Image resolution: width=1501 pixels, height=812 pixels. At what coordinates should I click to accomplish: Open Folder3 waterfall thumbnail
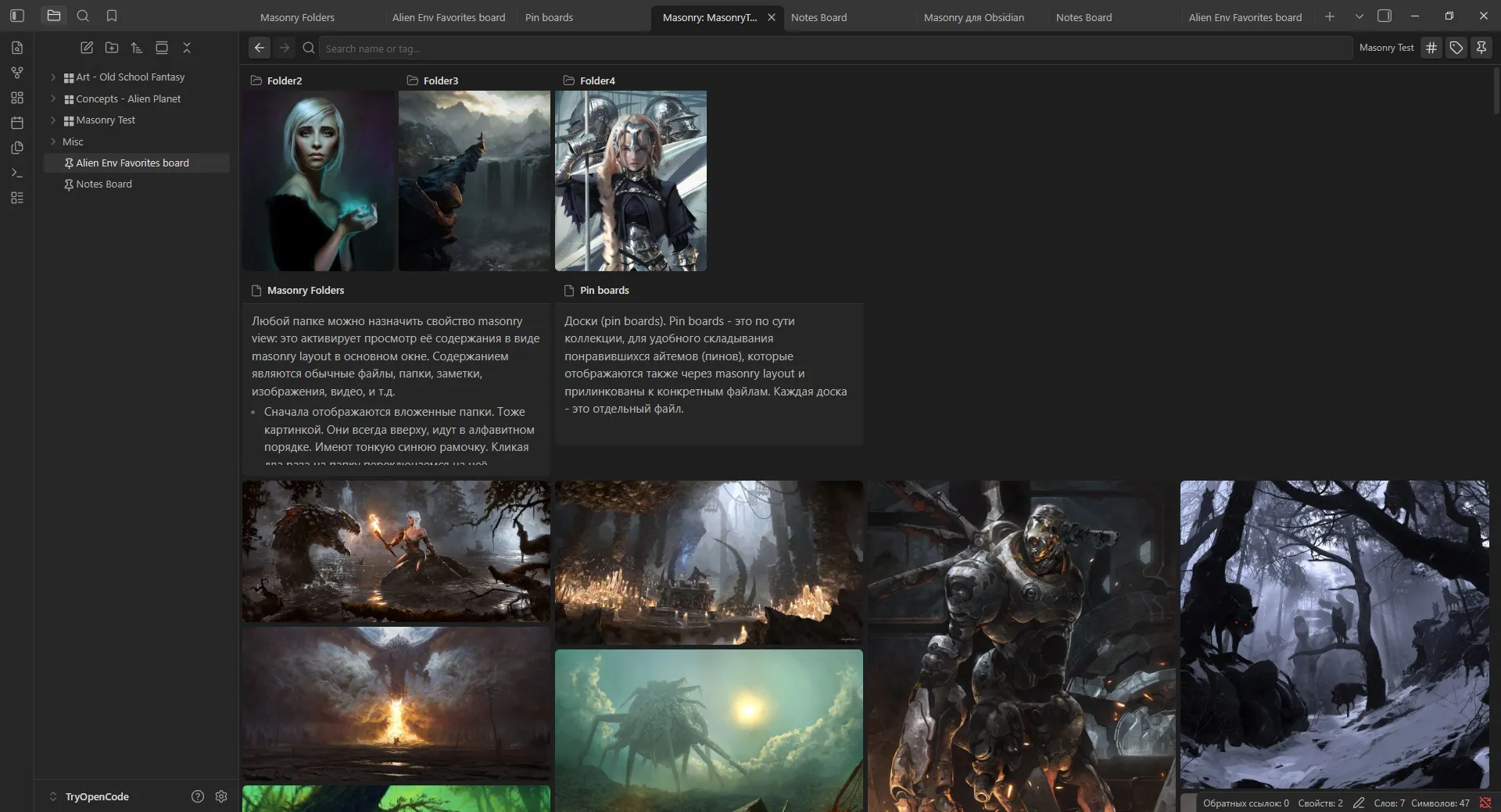point(475,181)
